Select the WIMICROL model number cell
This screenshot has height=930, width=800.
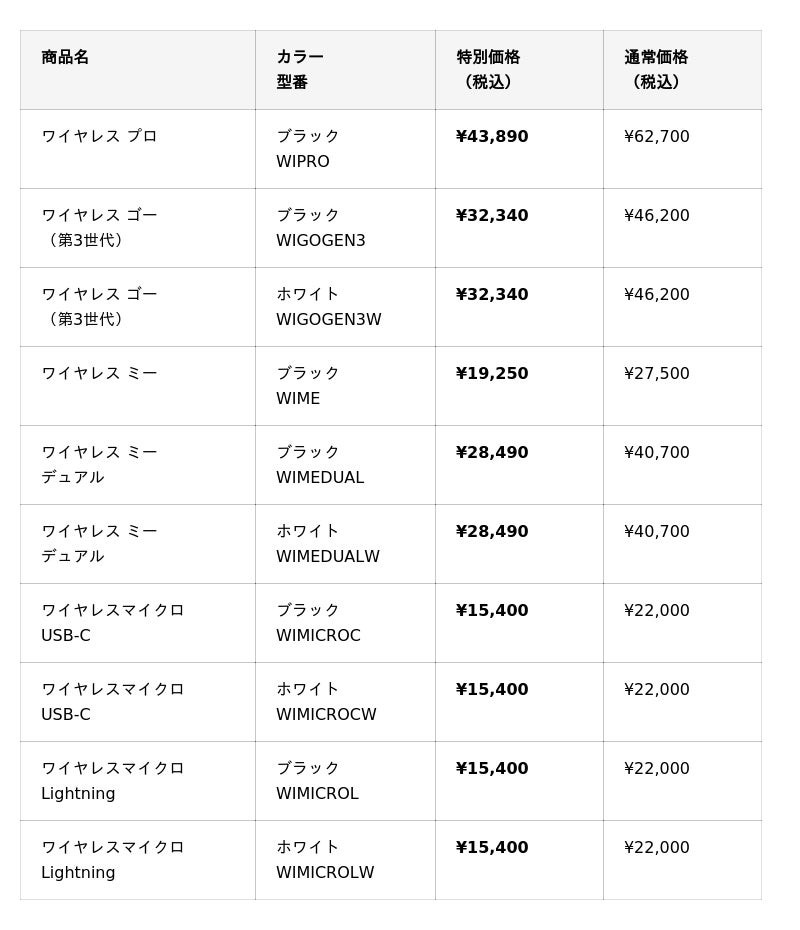pos(317,794)
